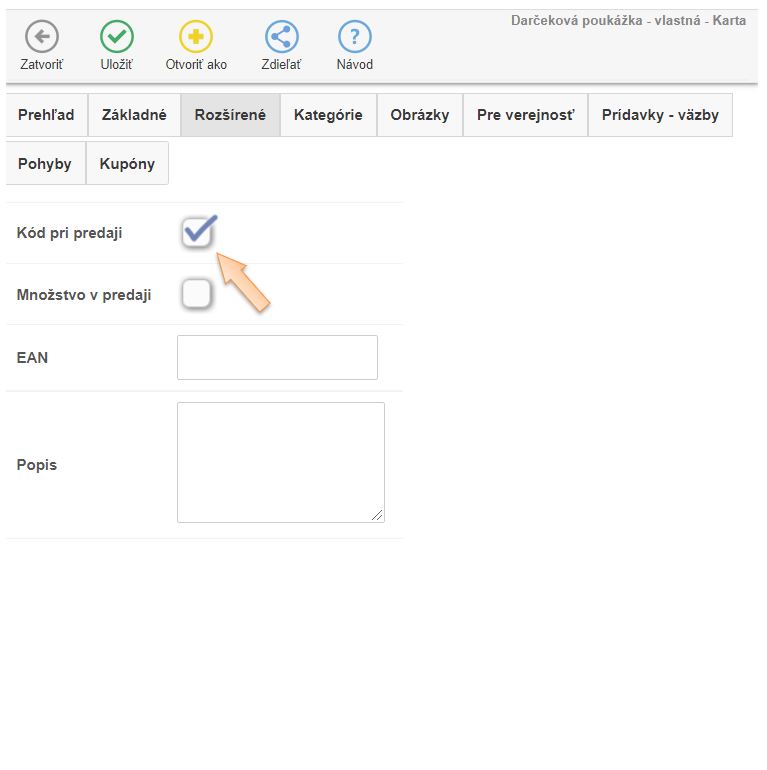Select the Rozšírené tab
The image size is (767, 770).
pyautogui.click(x=230, y=115)
